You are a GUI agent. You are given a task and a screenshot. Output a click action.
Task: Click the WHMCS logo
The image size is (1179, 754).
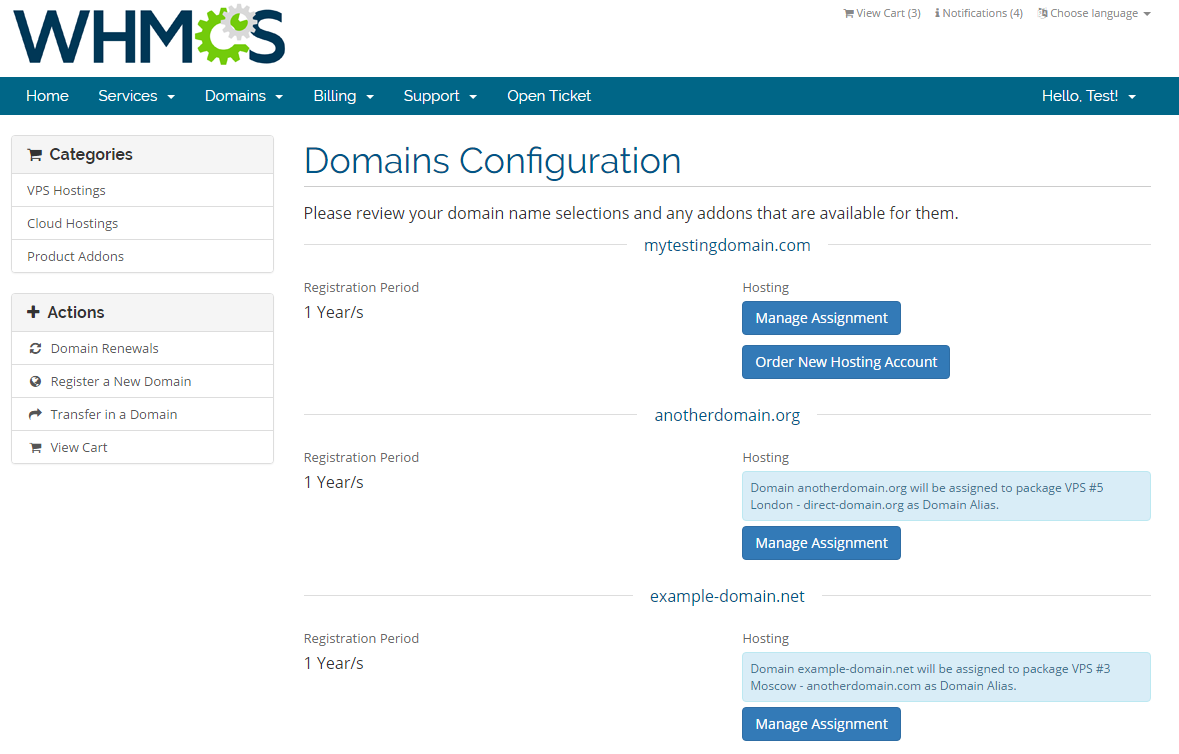(146, 37)
